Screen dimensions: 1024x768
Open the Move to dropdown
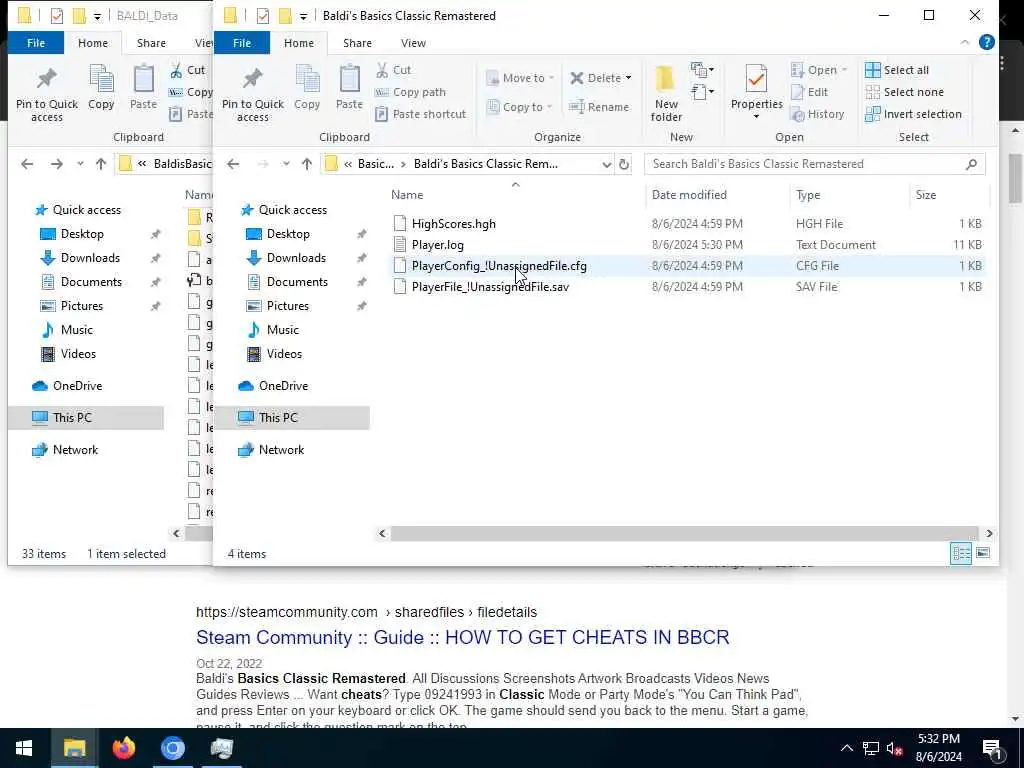coord(520,78)
